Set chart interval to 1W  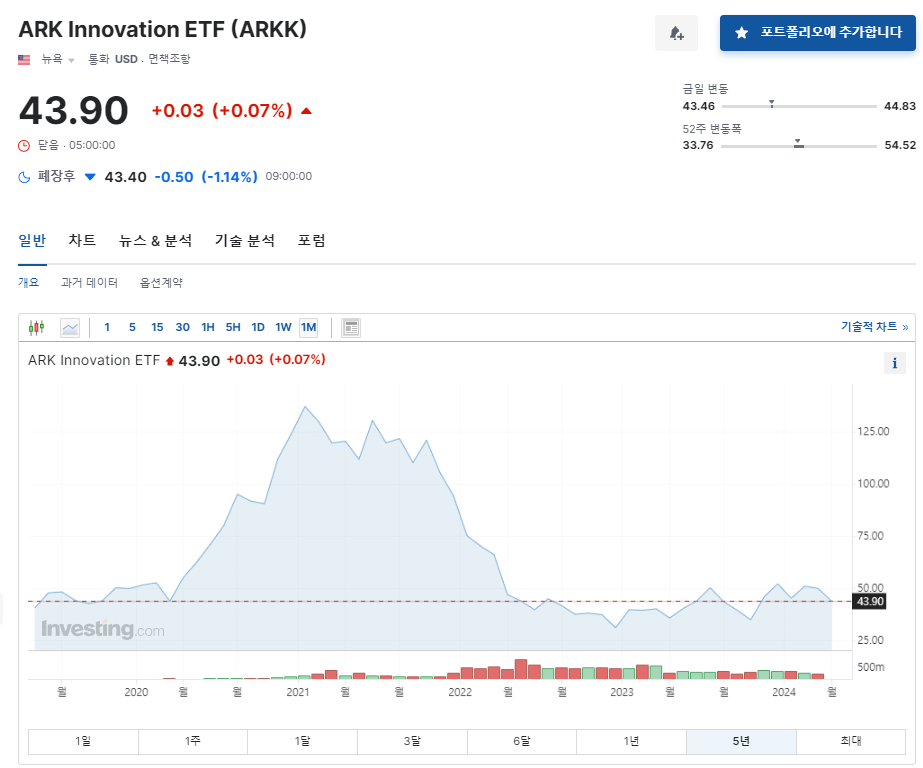click(283, 327)
